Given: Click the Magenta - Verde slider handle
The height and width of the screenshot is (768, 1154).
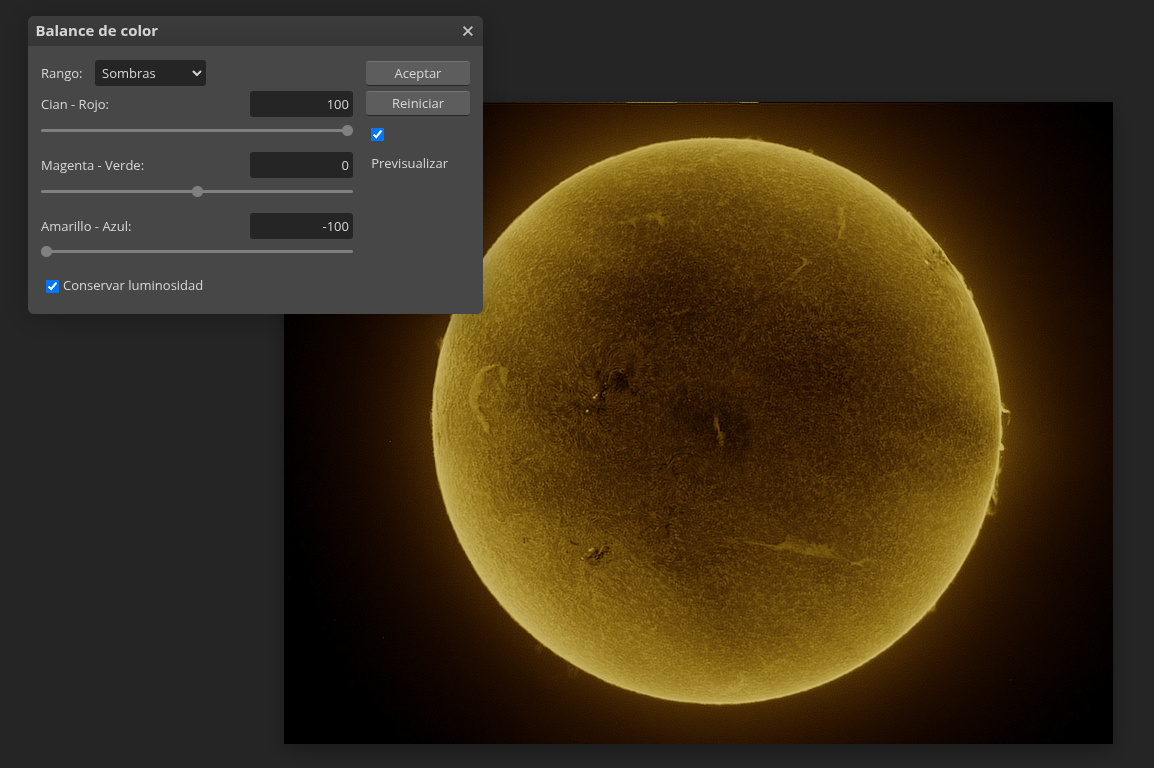Looking at the screenshot, I should click(x=197, y=191).
